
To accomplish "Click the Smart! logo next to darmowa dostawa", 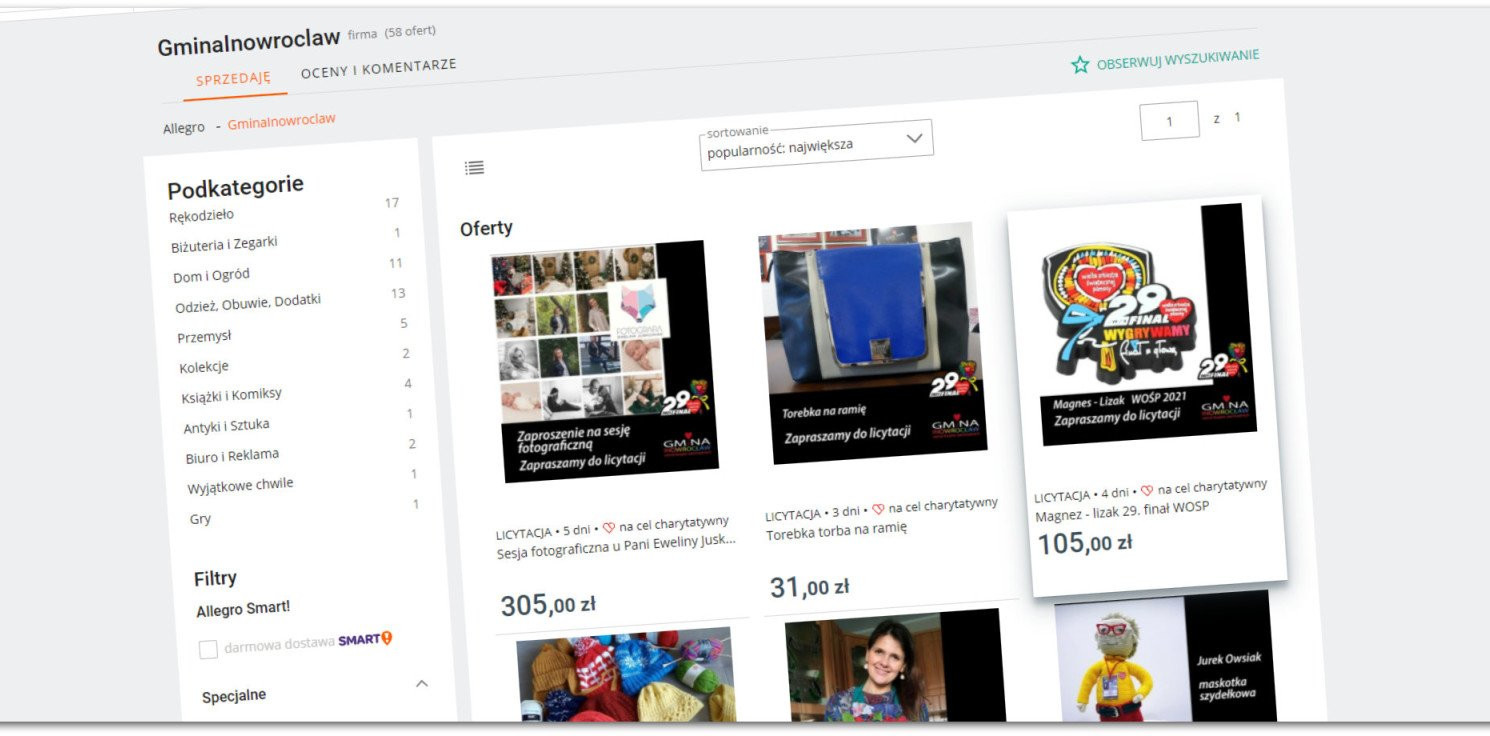I will tap(365, 639).
